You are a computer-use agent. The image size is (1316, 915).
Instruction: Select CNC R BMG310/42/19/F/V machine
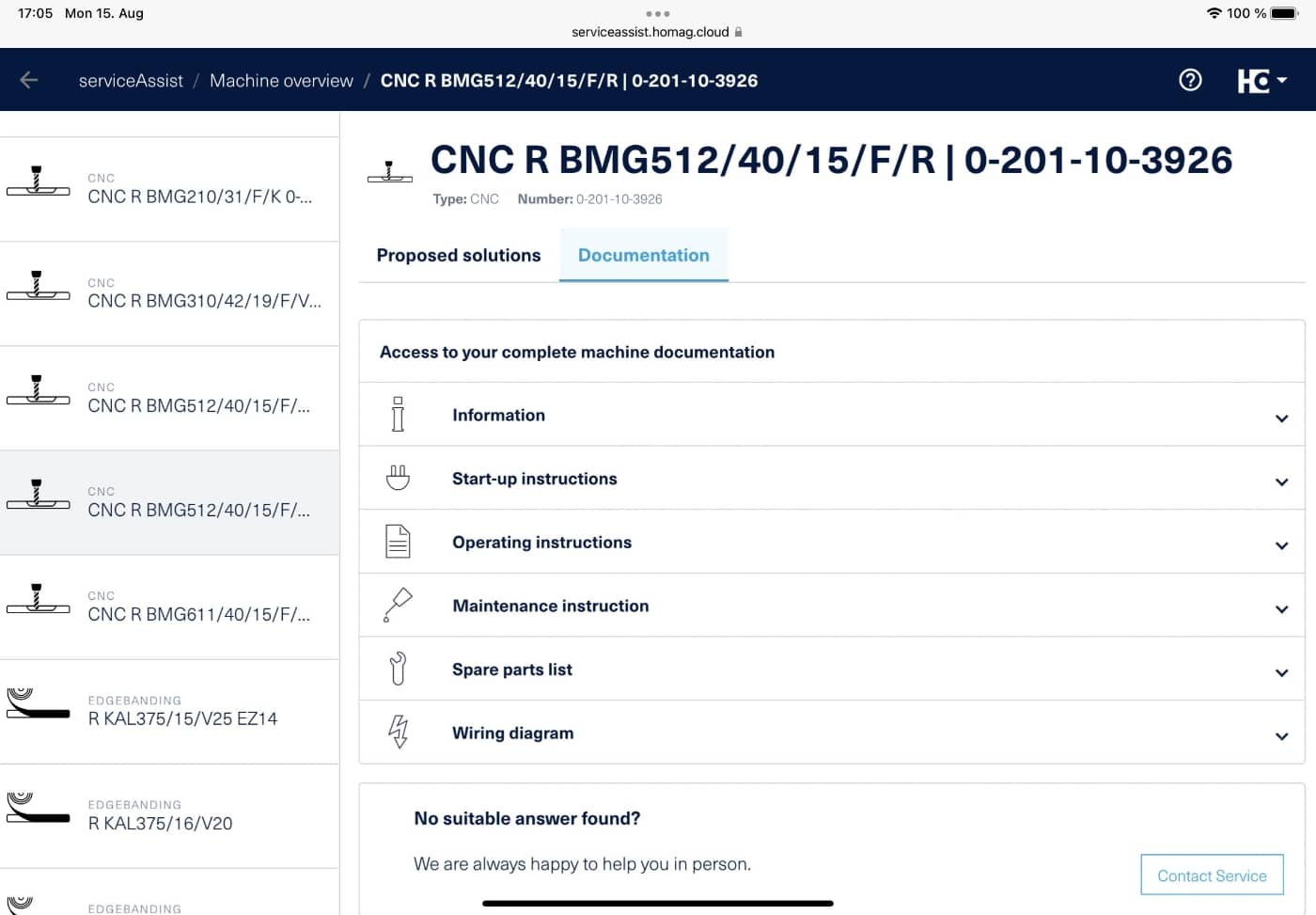click(x=169, y=293)
